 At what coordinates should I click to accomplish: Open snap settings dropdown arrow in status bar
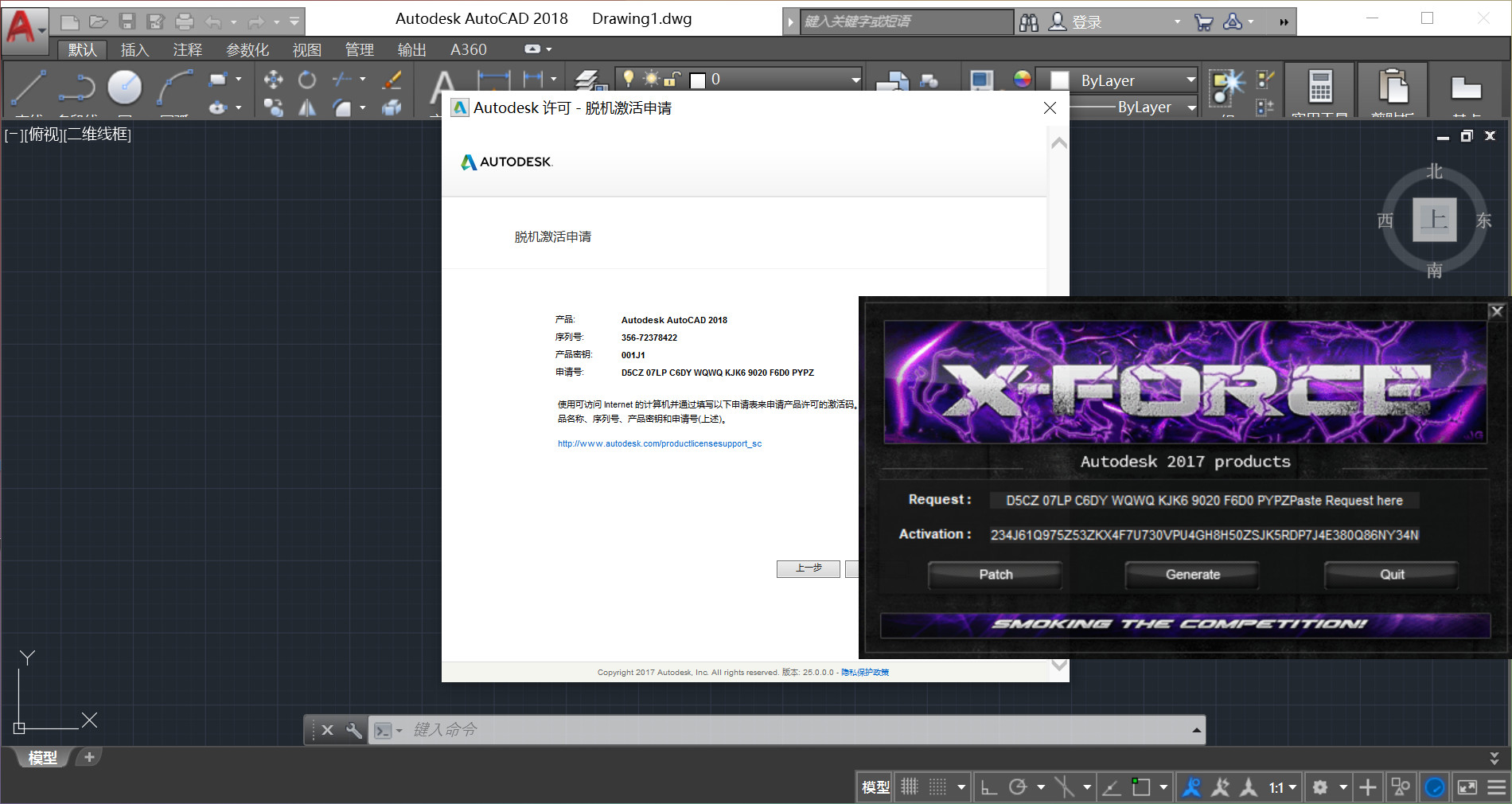click(x=961, y=787)
